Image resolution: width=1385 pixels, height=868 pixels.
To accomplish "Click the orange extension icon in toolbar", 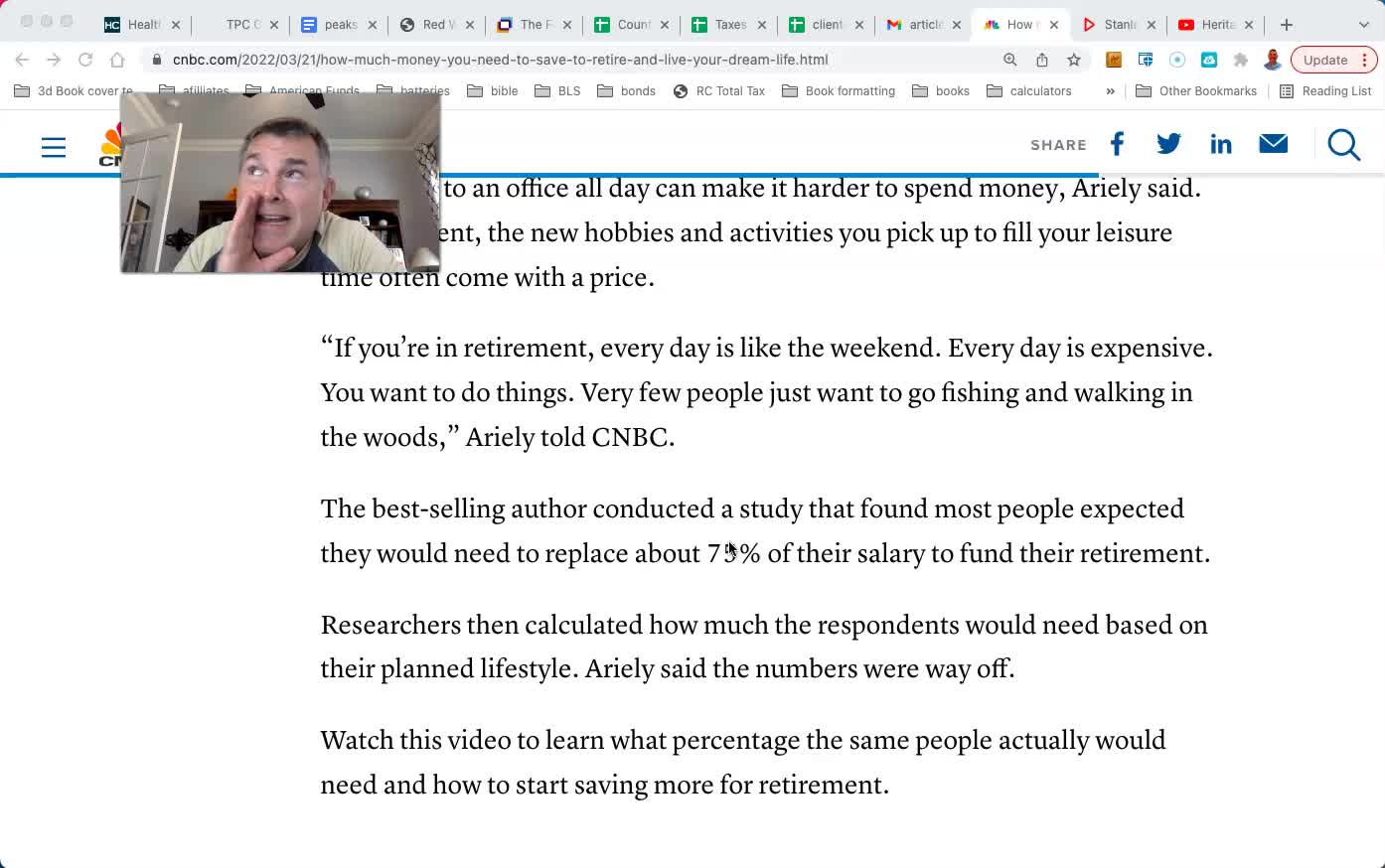I will pos(1114,60).
